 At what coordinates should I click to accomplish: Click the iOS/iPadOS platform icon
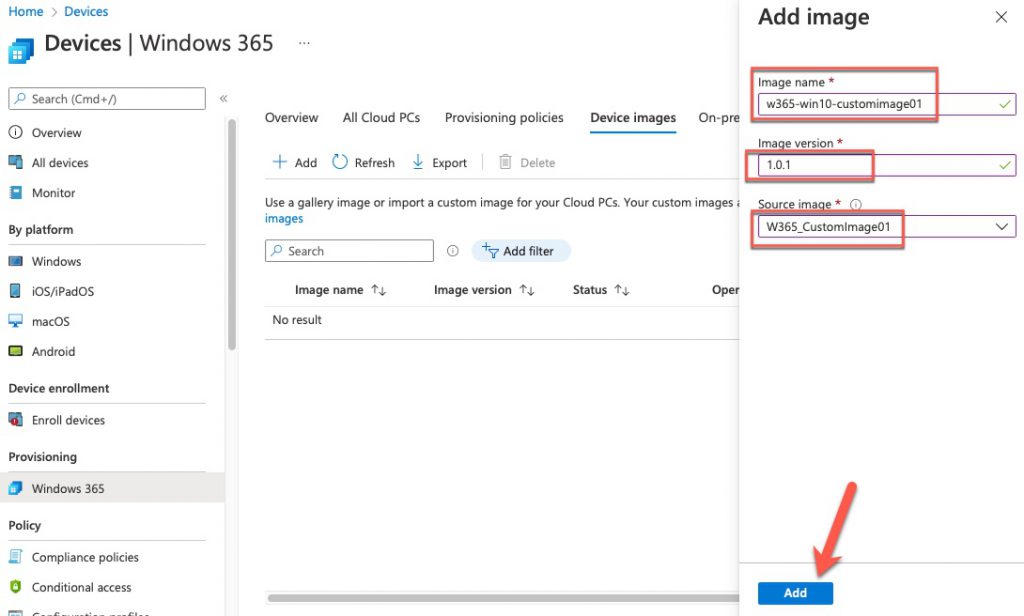point(15,291)
